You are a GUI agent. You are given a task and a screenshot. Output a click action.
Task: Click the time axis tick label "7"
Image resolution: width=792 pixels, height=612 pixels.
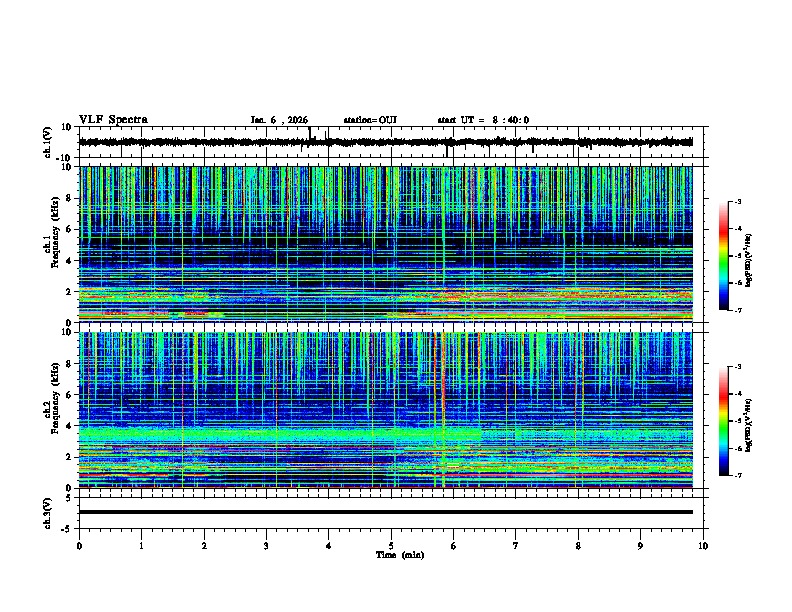516,546
